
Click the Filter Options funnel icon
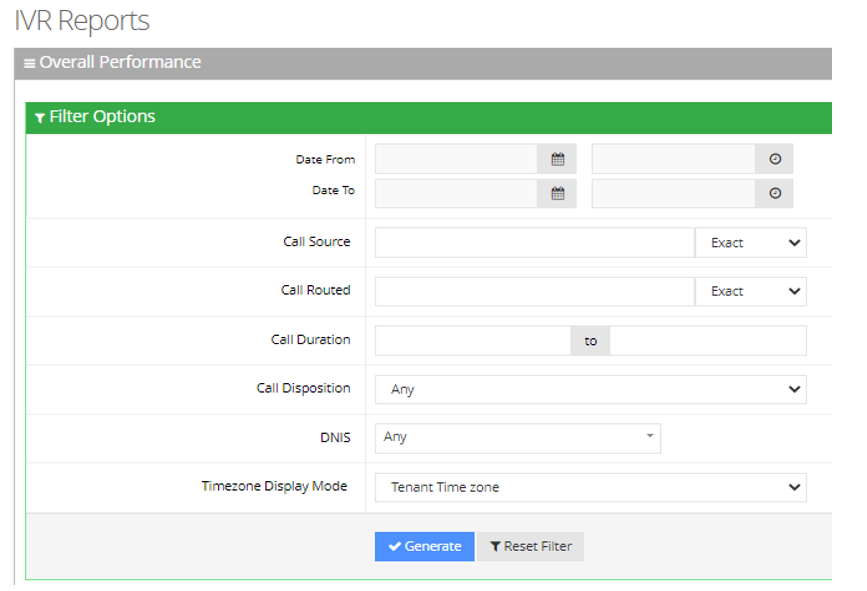39,118
